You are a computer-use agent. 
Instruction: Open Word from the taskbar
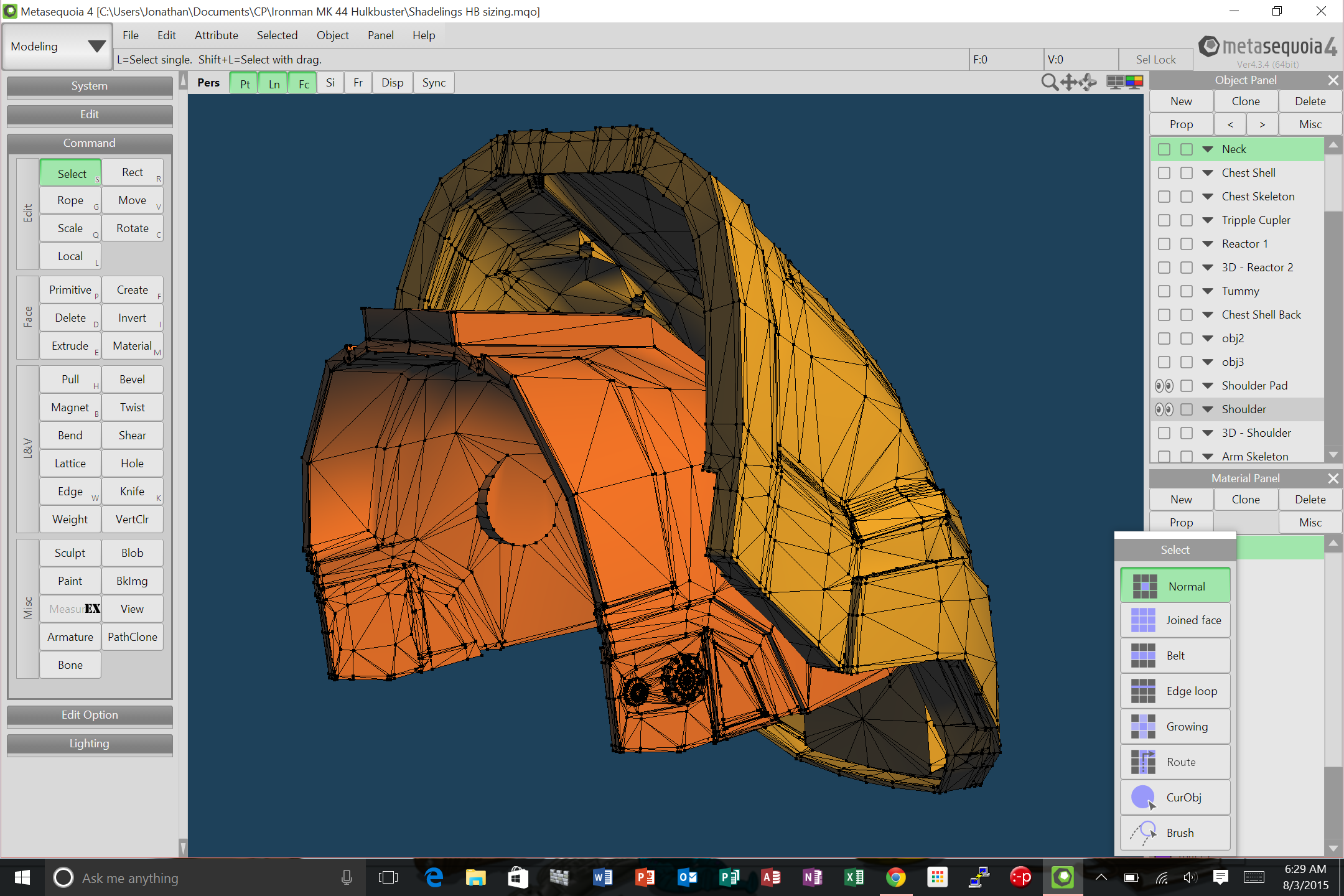(x=602, y=878)
